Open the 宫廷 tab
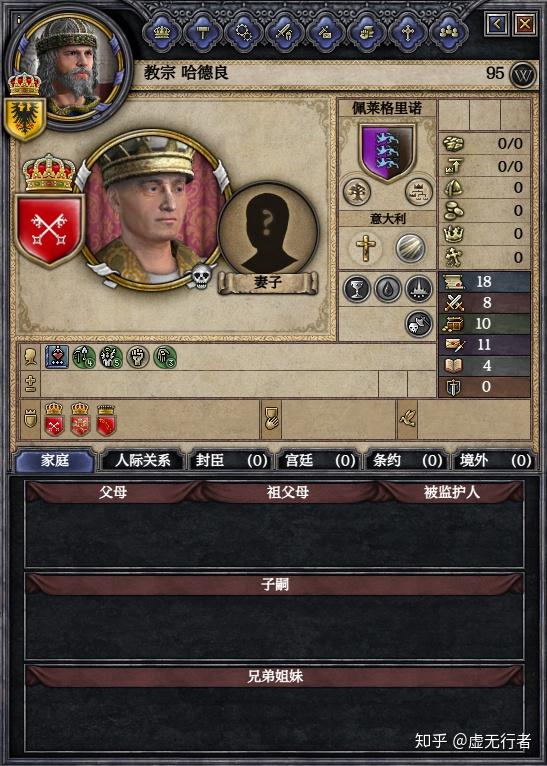 [x=319, y=461]
